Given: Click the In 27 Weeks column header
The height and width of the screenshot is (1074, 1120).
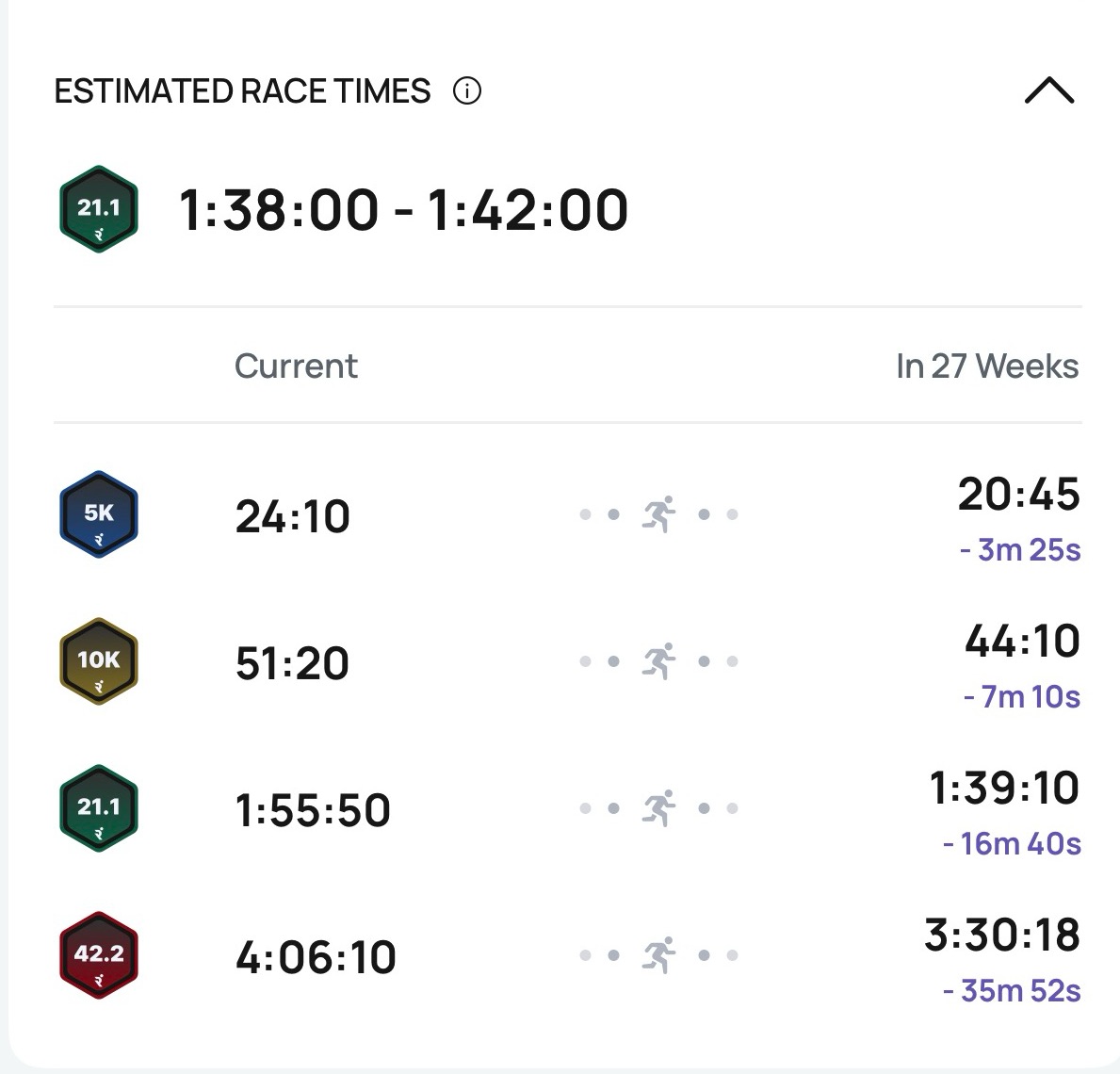Looking at the screenshot, I should tap(986, 366).
